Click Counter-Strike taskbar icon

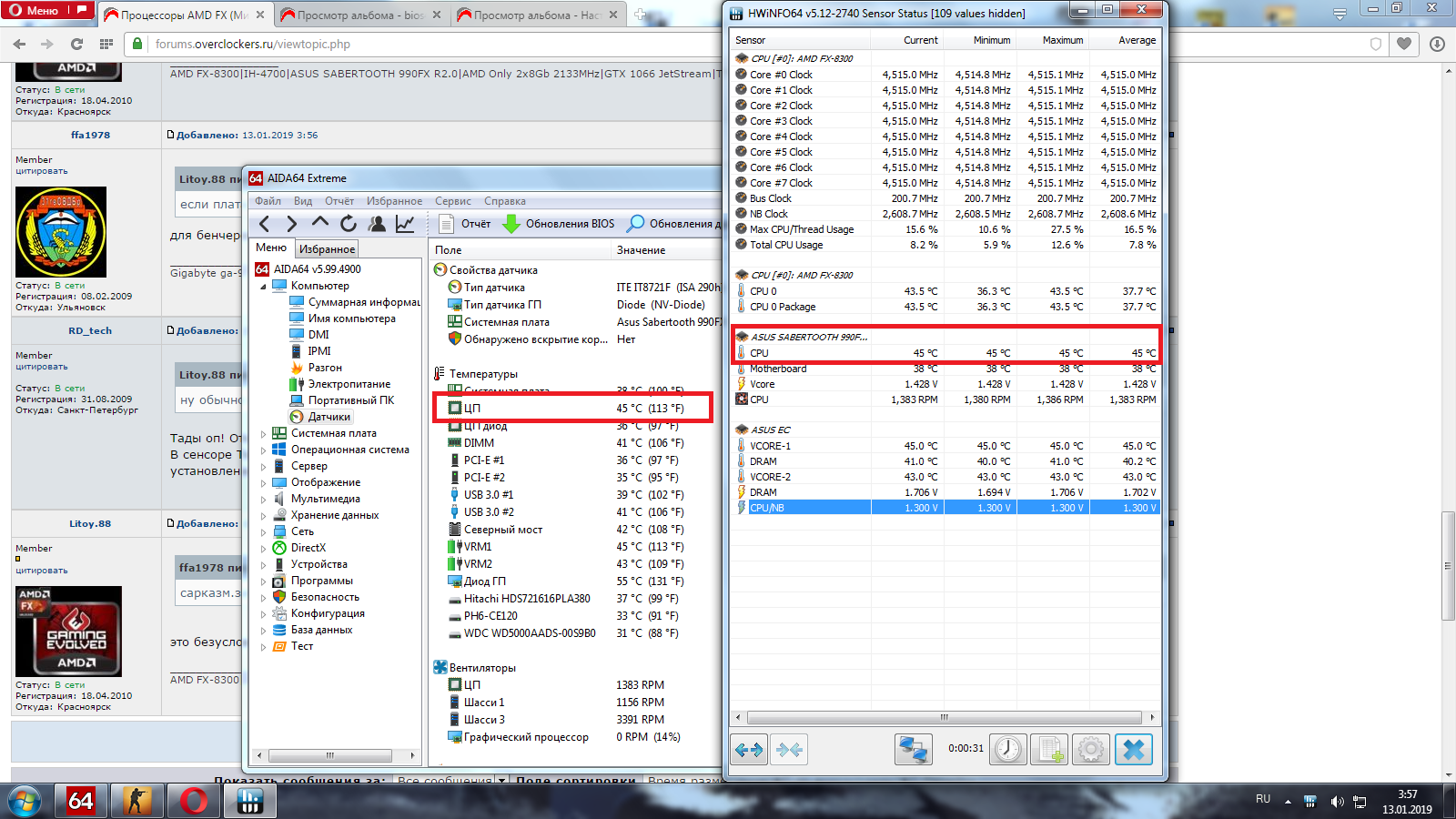(x=137, y=801)
